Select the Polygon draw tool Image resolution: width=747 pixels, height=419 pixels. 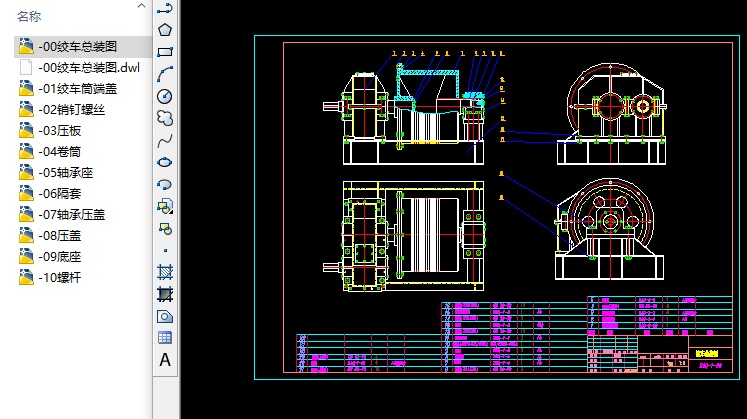point(165,30)
